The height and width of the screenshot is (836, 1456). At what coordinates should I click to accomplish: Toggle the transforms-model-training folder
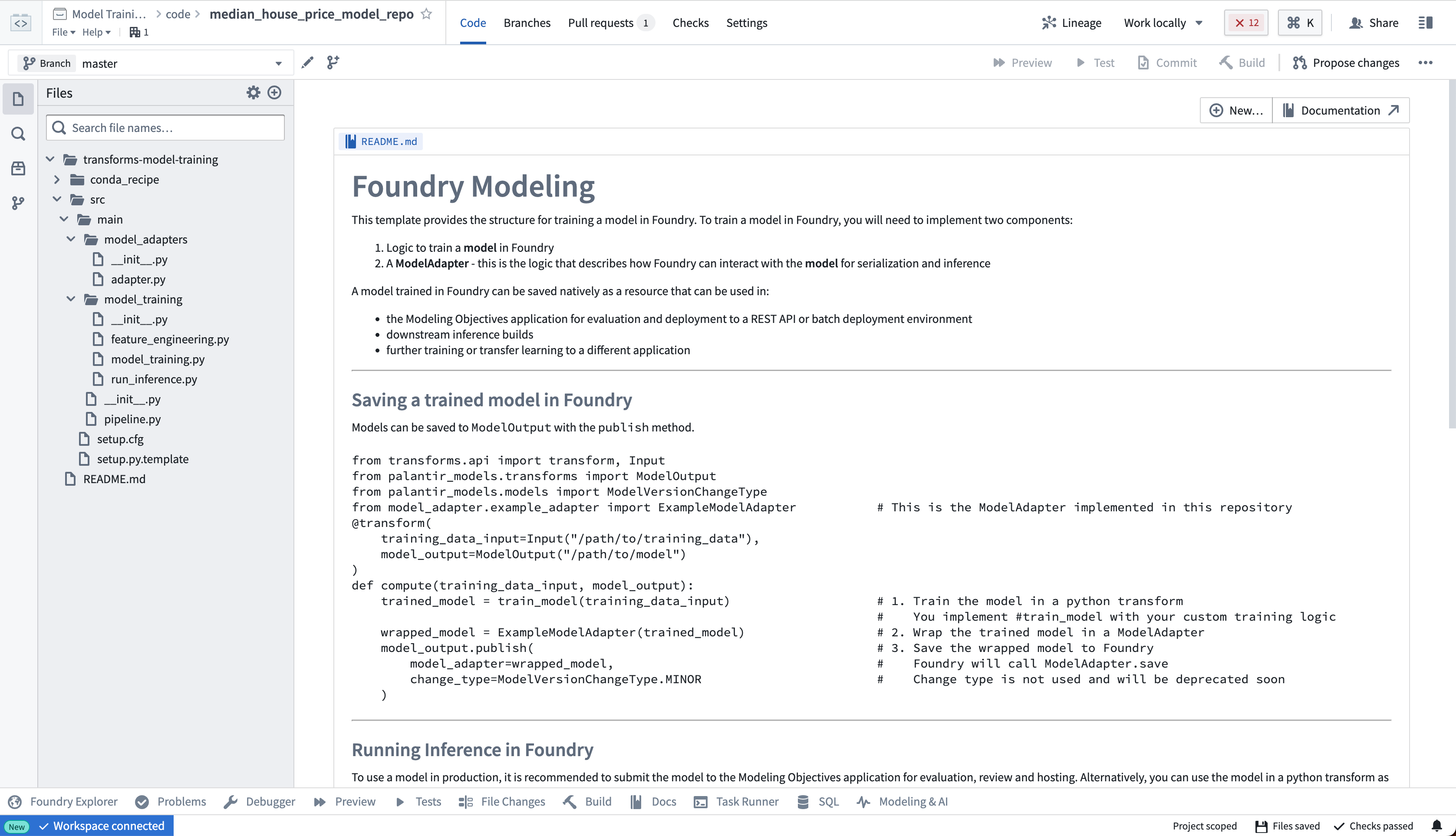(x=50, y=159)
